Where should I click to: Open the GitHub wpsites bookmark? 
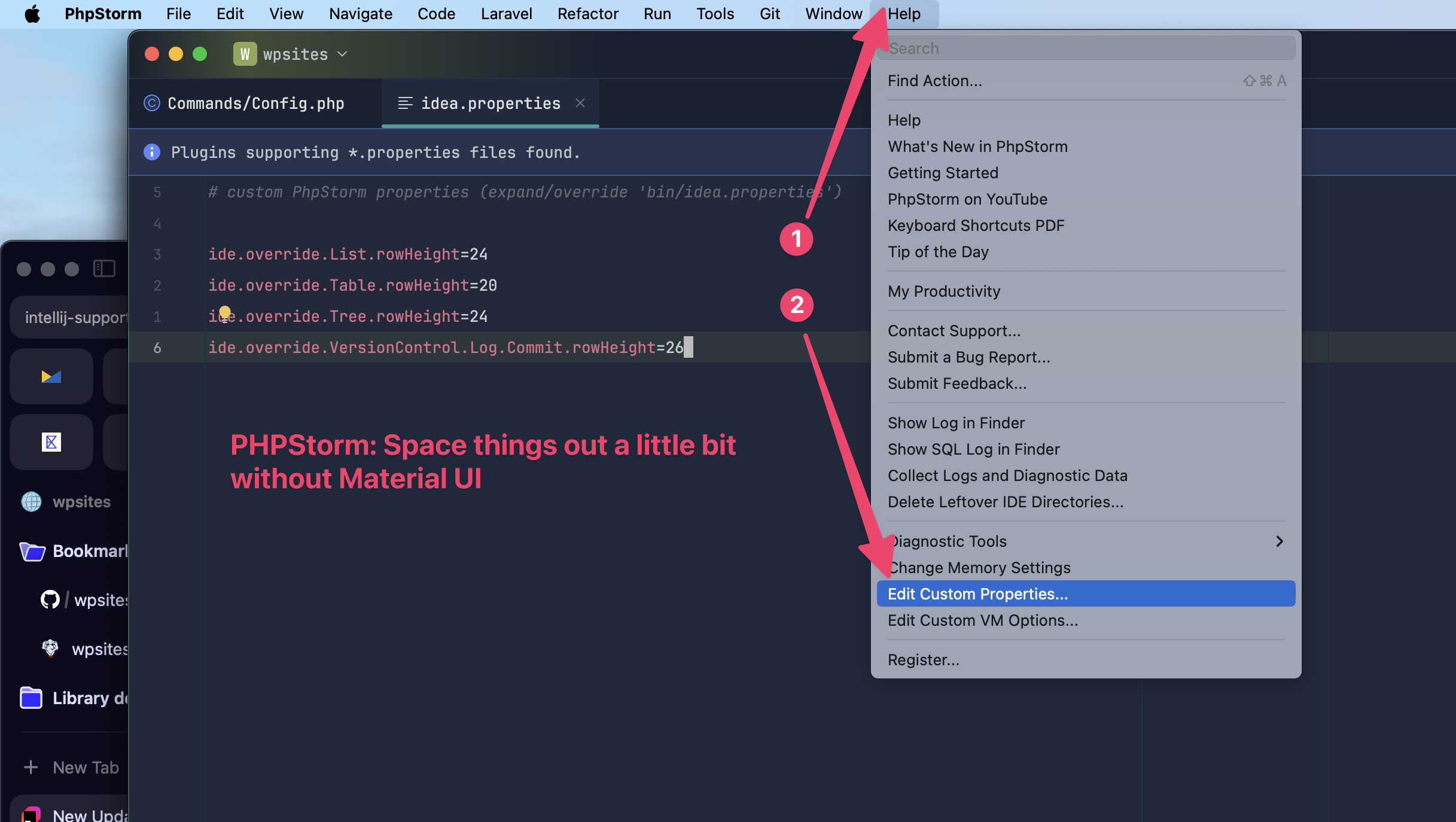(84, 599)
